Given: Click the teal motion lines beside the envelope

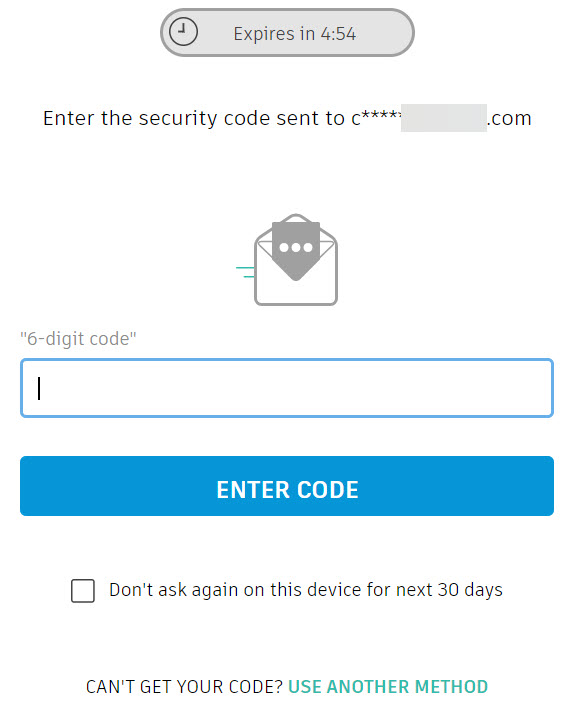Looking at the screenshot, I should 245,272.
